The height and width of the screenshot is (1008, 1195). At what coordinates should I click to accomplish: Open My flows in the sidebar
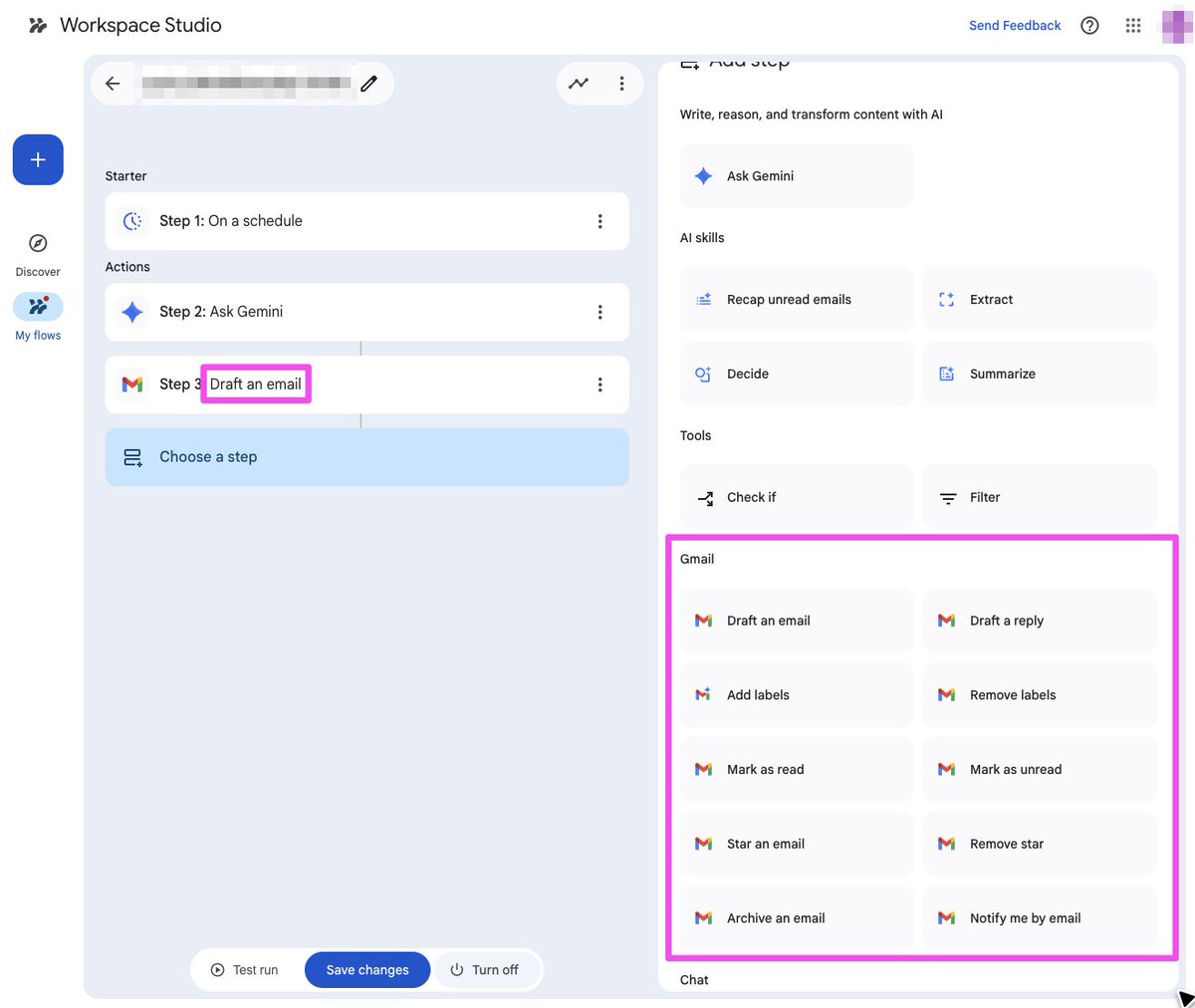pos(38,318)
